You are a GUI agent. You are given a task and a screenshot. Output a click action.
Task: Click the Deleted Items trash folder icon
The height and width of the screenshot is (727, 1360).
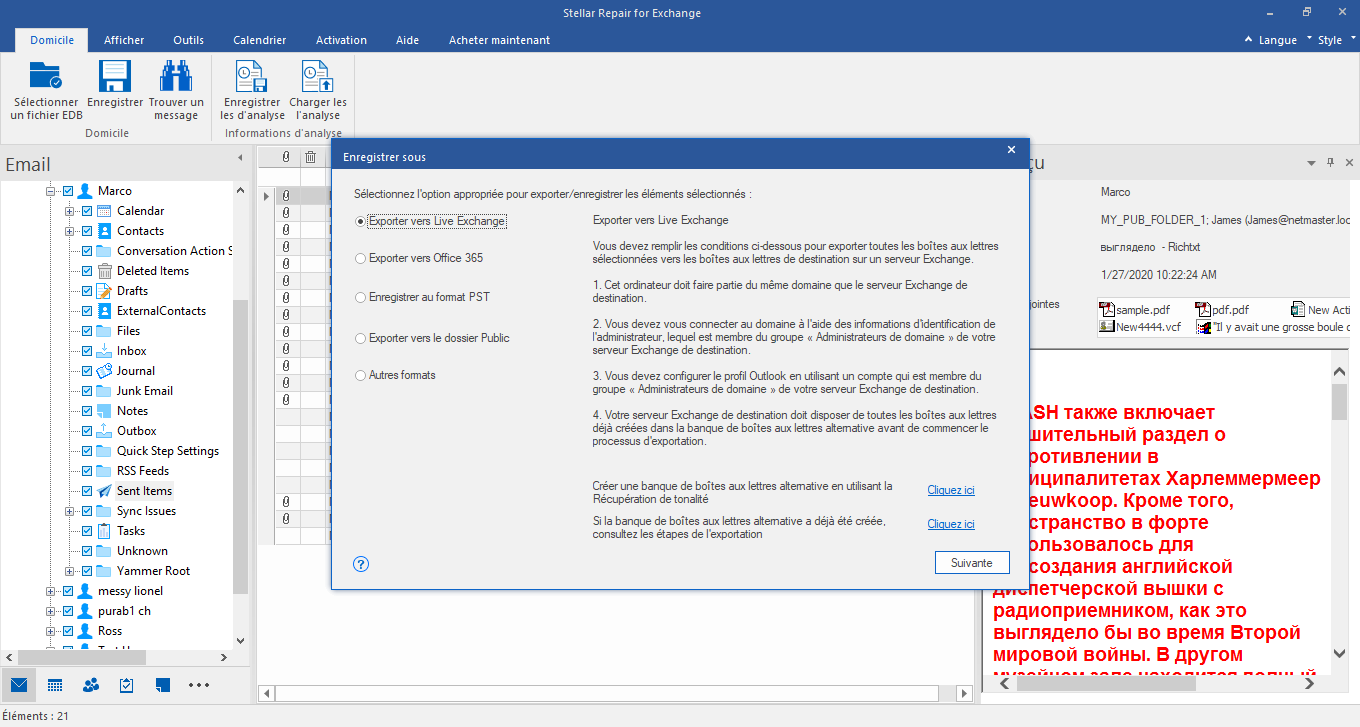coord(104,271)
